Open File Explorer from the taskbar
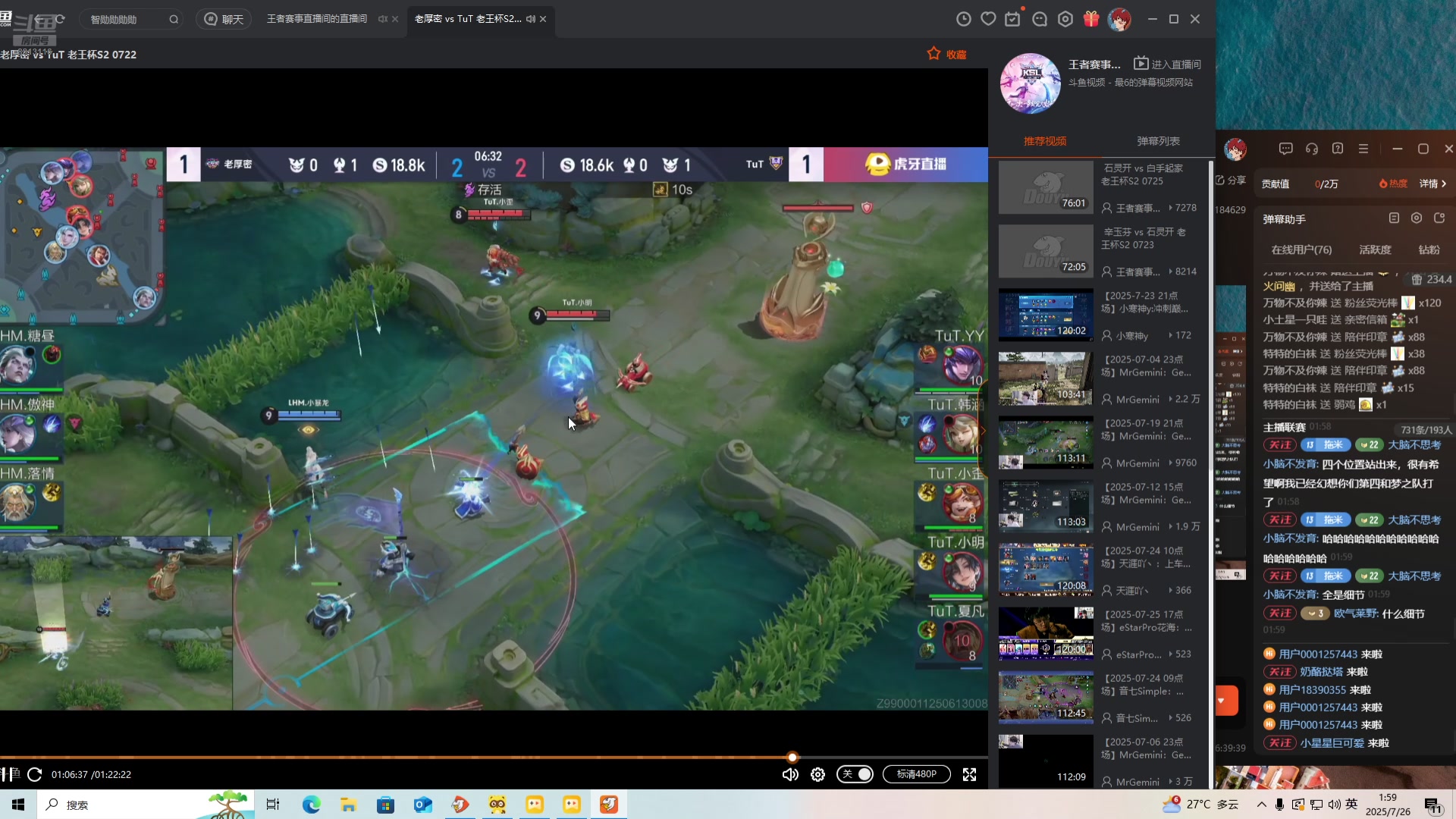 pyautogui.click(x=348, y=805)
